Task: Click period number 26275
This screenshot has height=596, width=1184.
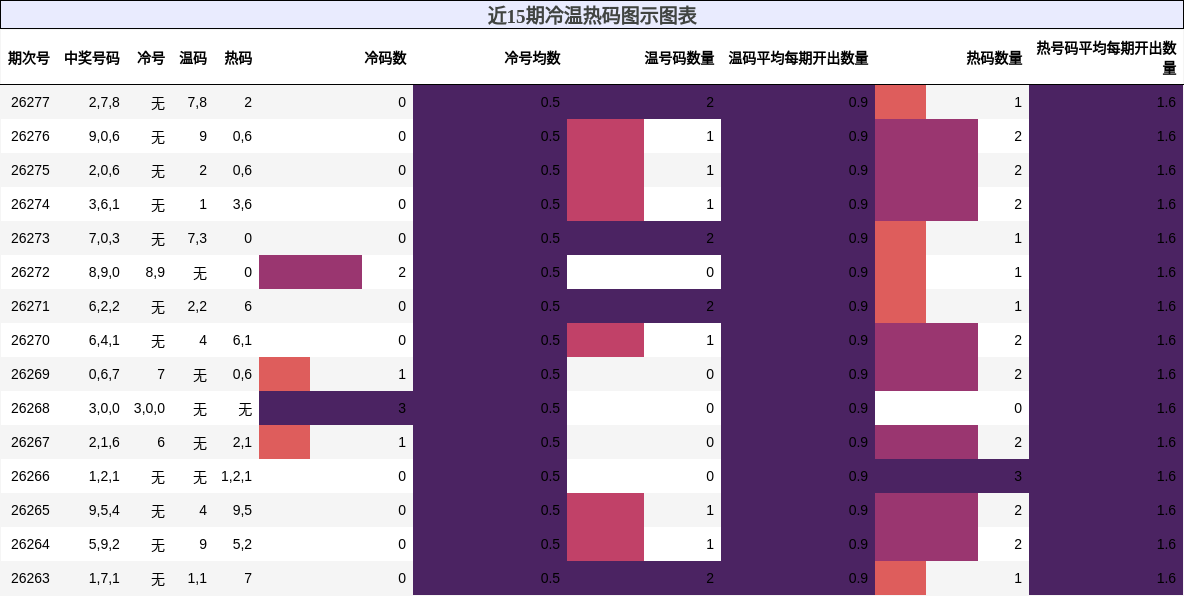Action: coord(30,170)
